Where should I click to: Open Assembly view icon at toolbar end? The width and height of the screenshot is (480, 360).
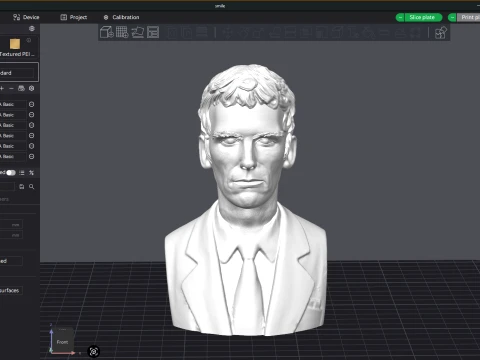click(x=441, y=33)
